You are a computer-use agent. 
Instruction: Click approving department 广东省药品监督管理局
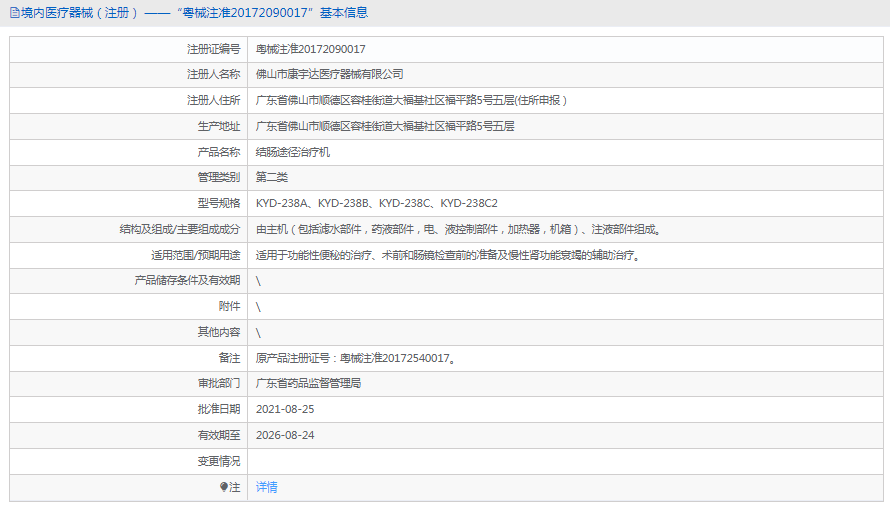(x=308, y=383)
